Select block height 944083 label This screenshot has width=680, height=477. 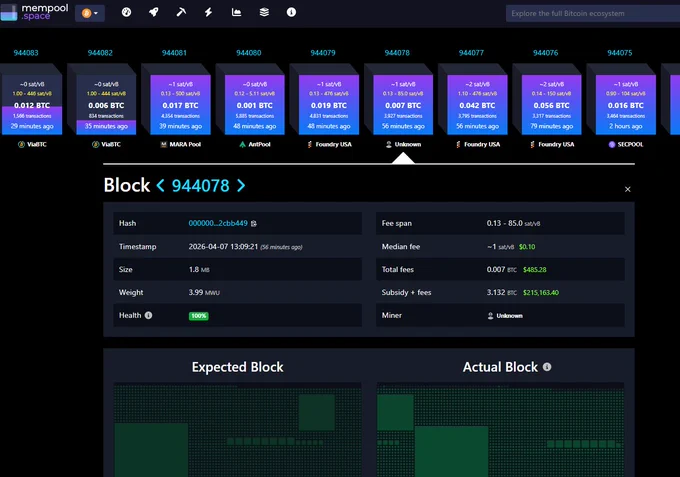point(26,53)
